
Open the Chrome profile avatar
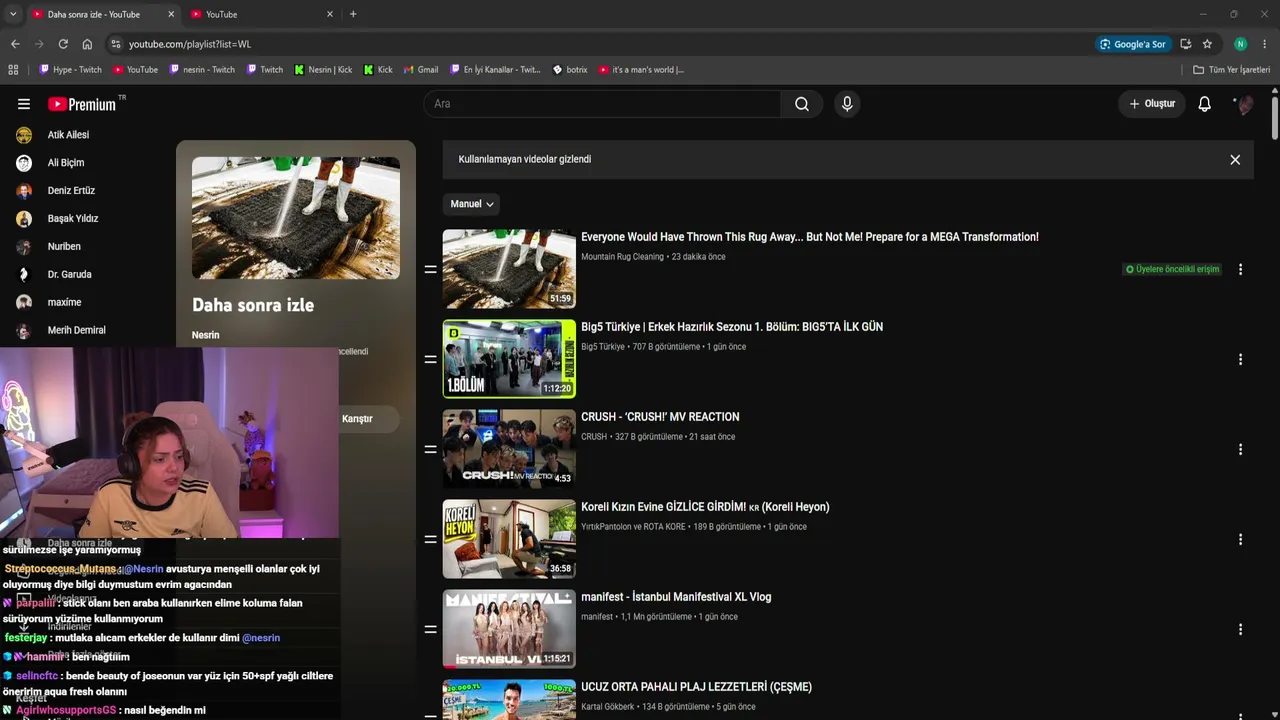point(1240,44)
